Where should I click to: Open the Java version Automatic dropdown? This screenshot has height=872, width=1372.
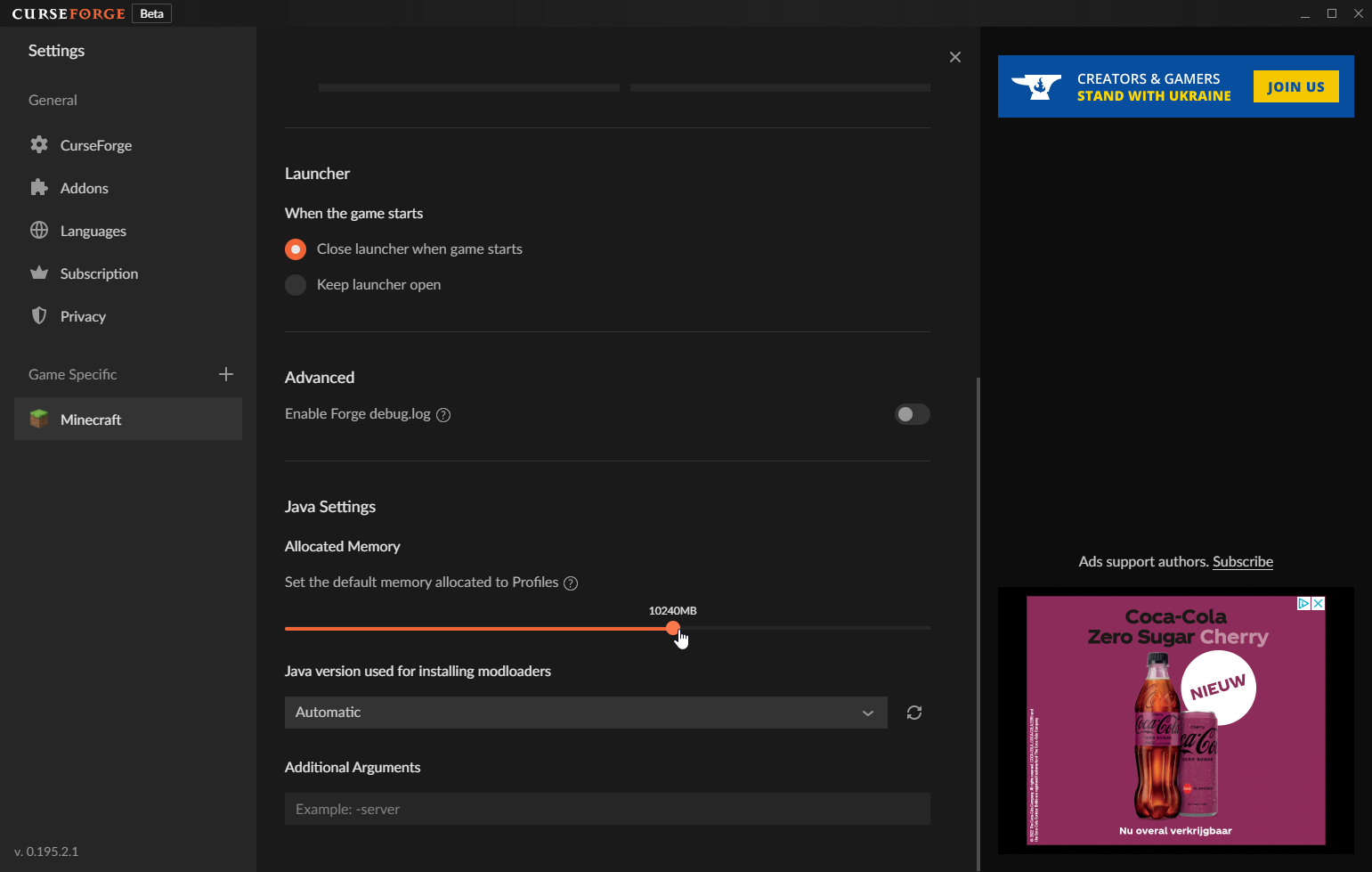tap(586, 713)
